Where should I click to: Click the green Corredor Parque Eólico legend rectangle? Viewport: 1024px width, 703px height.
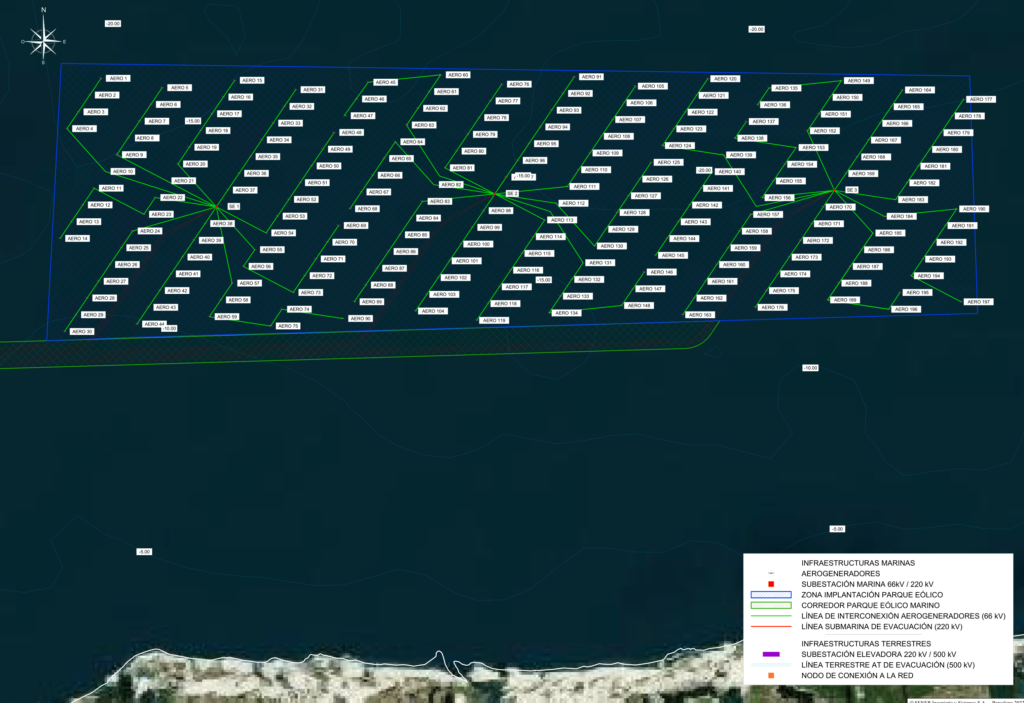click(770, 605)
